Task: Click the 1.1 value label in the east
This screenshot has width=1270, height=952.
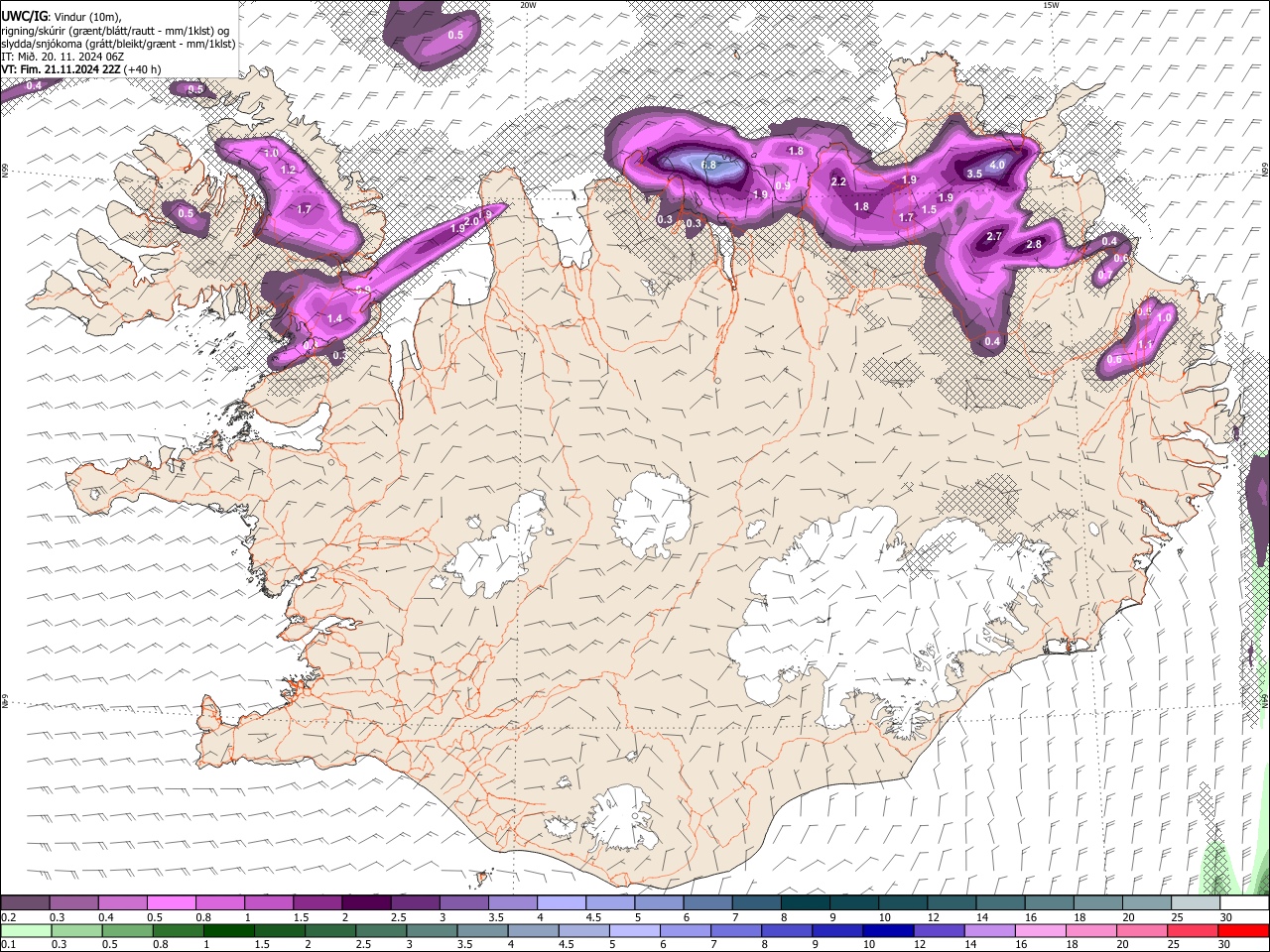Action: click(1145, 344)
